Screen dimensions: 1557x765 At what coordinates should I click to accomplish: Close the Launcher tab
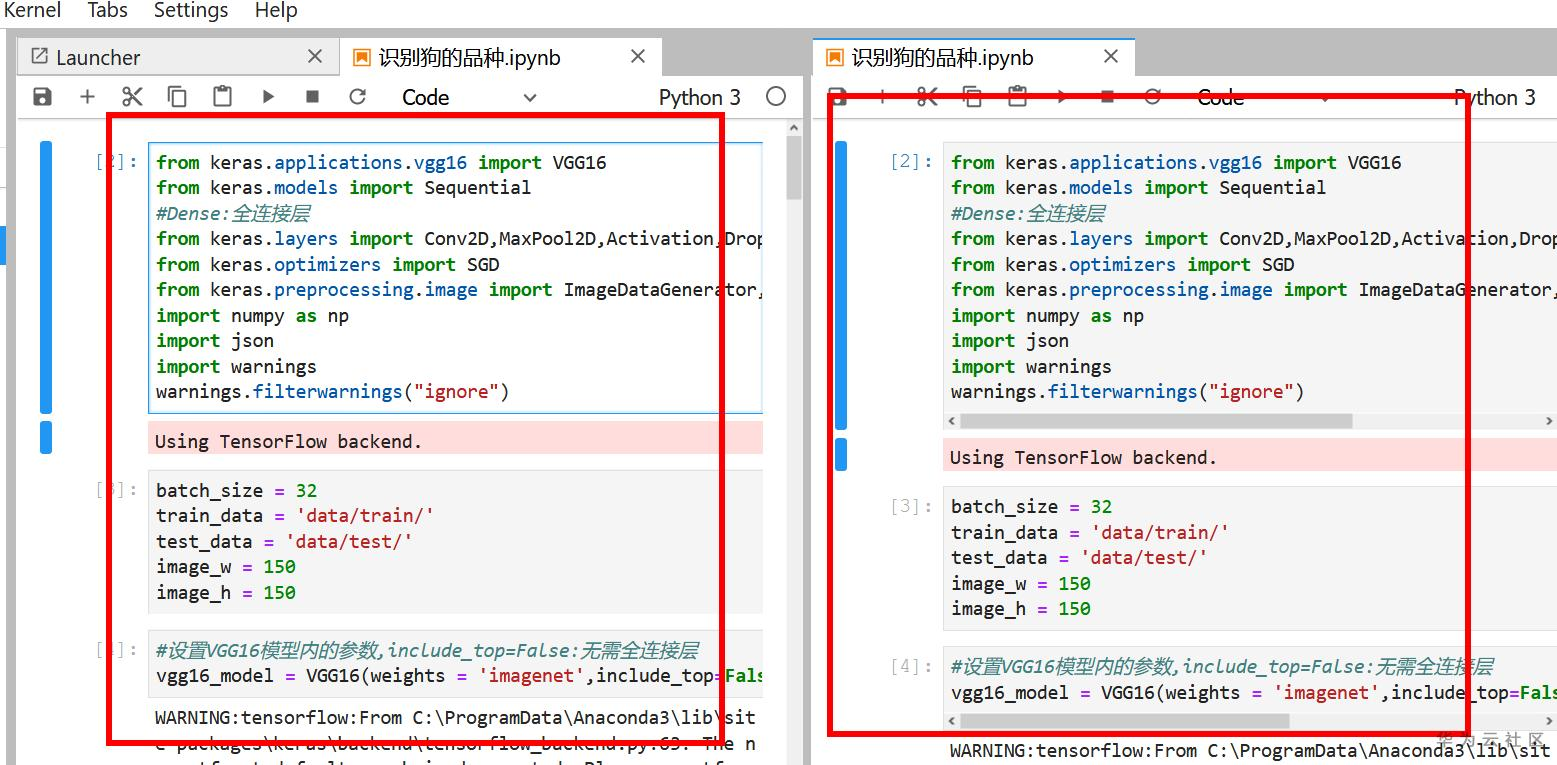click(315, 57)
